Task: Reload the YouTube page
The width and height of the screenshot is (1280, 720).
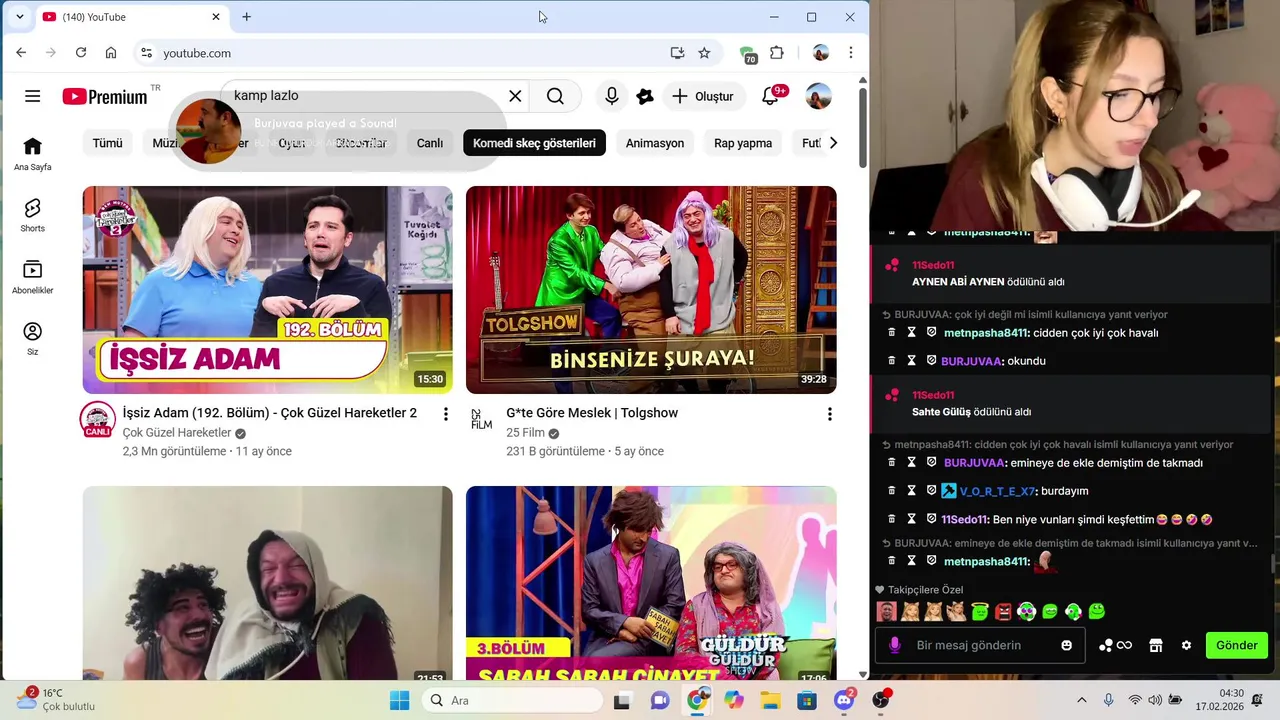Action: tap(81, 53)
